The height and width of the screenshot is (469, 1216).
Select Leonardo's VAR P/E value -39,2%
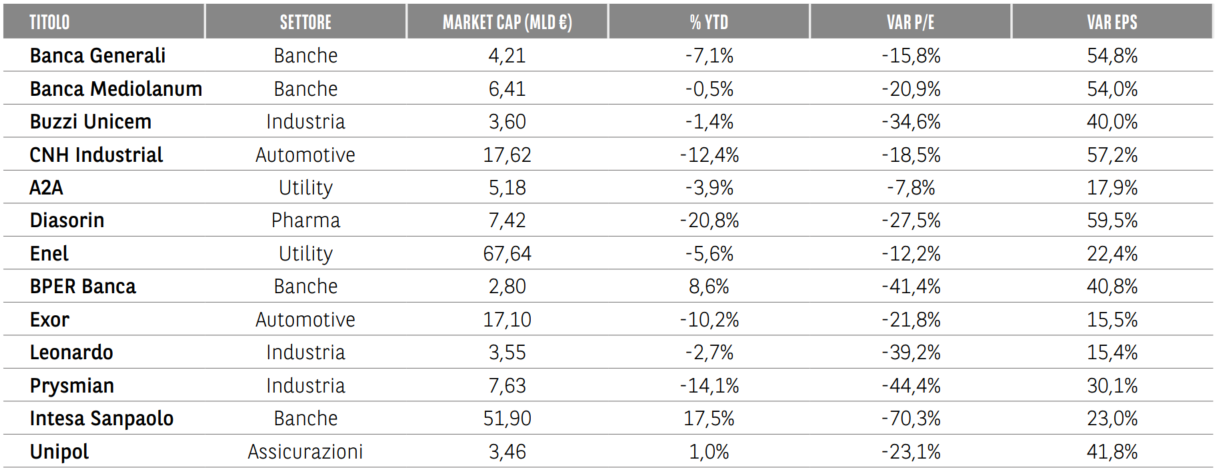tap(911, 353)
